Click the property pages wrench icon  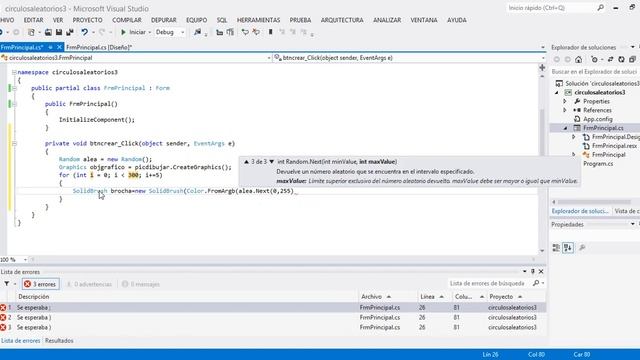(582, 248)
